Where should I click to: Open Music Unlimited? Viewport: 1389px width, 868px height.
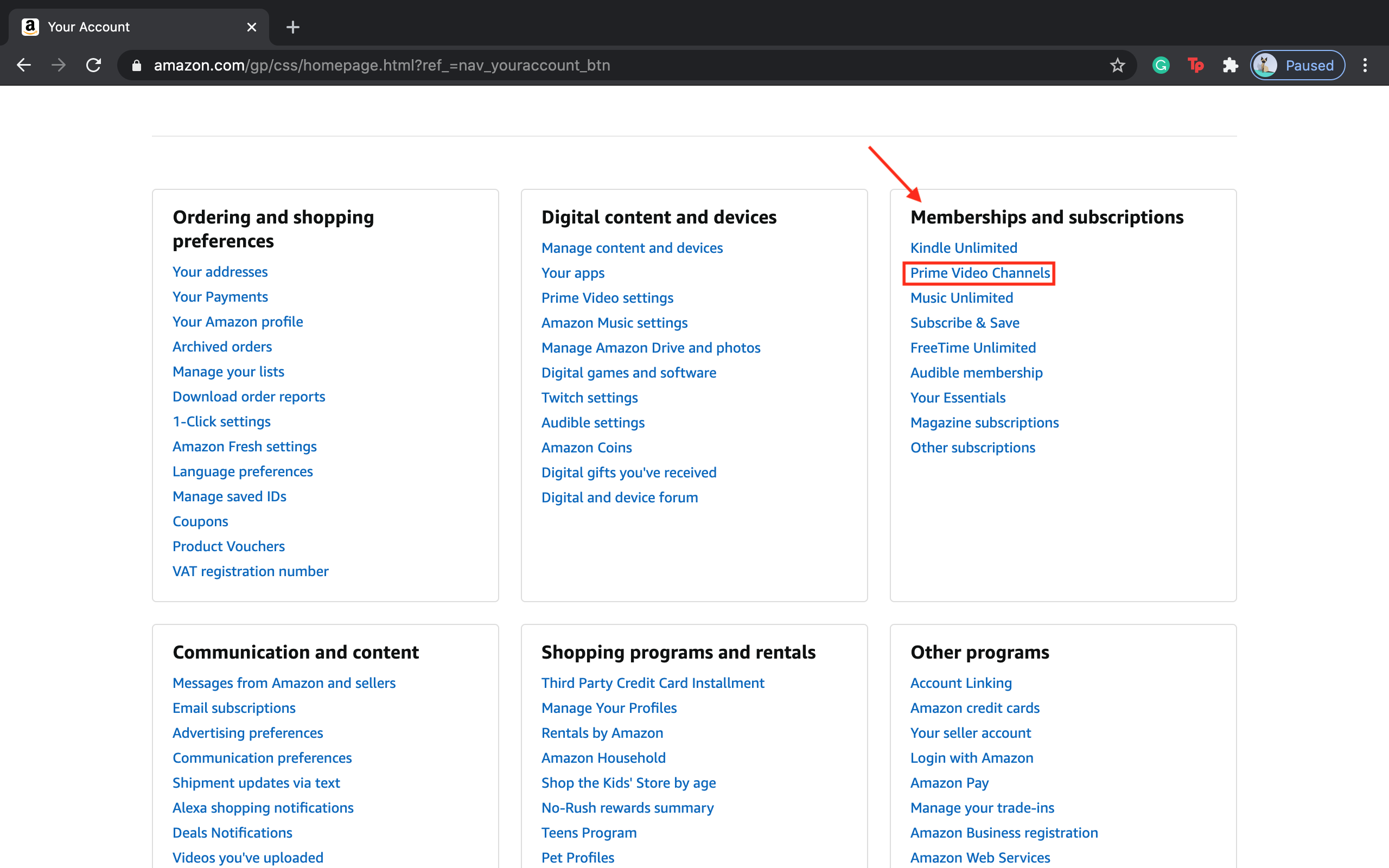[961, 298]
